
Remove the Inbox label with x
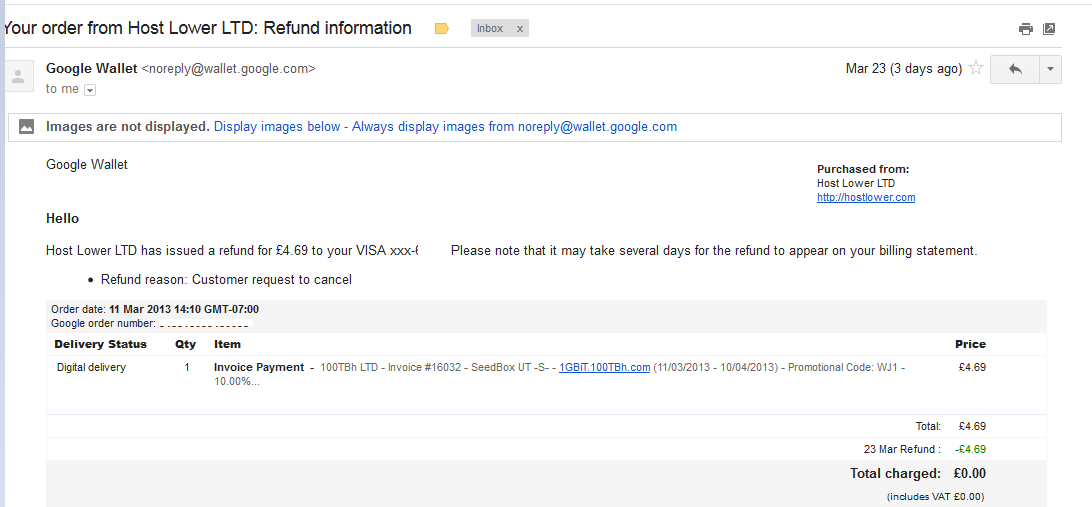coord(520,29)
